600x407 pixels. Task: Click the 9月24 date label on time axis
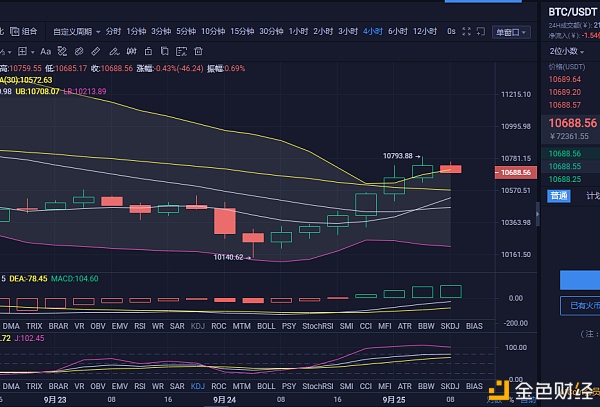(225, 400)
